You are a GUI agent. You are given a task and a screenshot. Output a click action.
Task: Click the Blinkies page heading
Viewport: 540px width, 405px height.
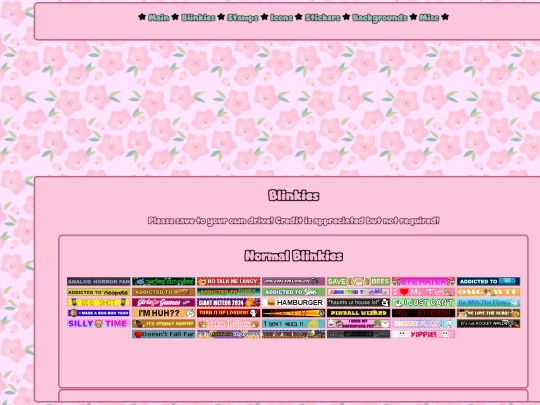pos(293,196)
